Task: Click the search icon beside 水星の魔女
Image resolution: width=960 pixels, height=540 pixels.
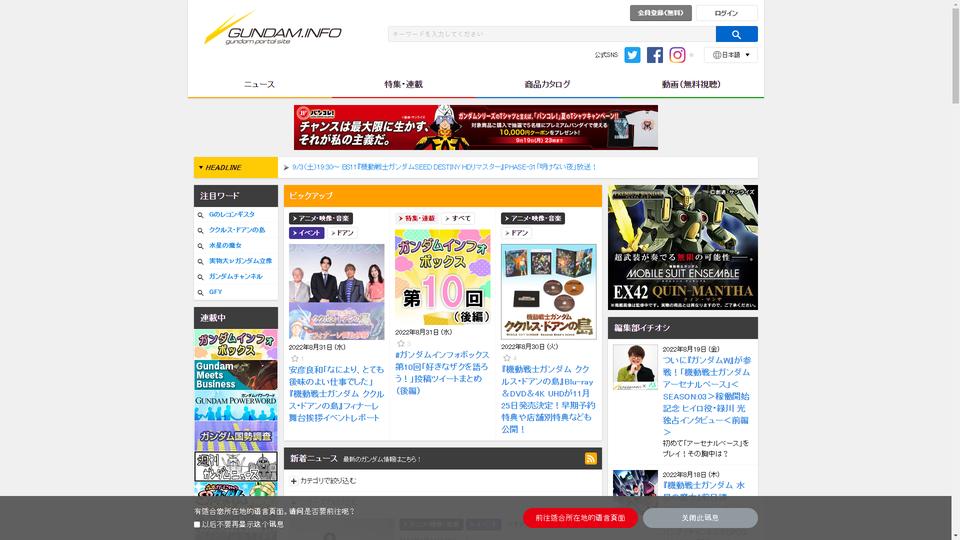Action: [x=200, y=246]
